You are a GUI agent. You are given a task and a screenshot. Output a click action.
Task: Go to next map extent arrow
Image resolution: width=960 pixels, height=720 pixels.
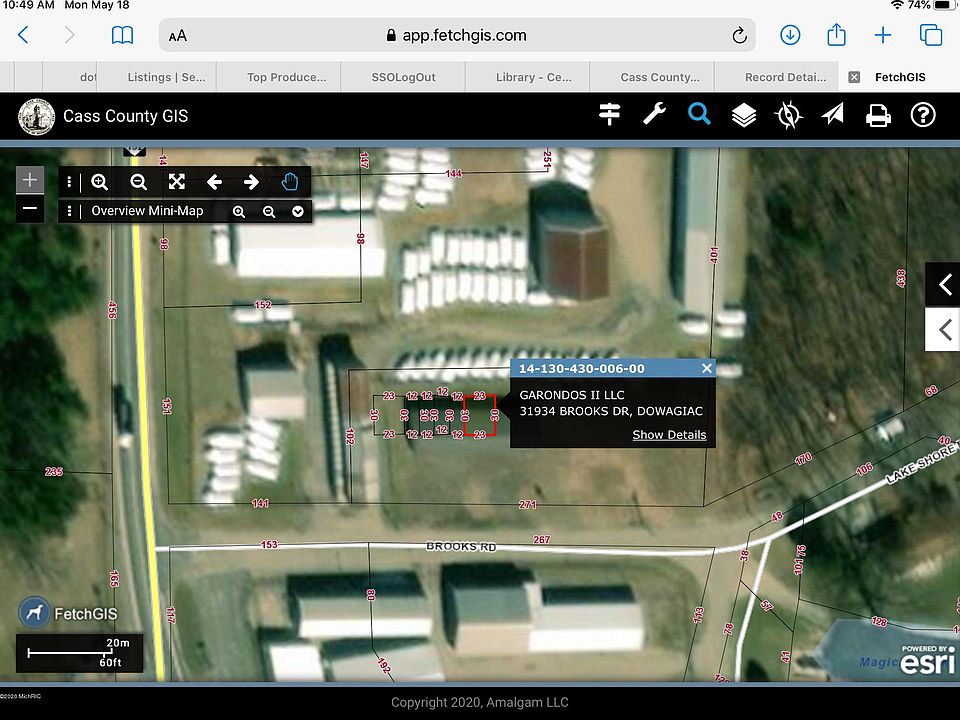251,182
